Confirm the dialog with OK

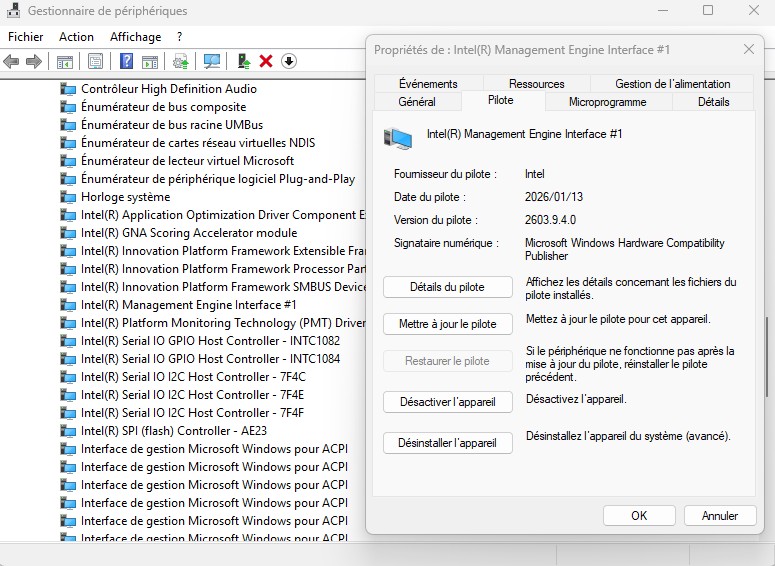pos(639,516)
